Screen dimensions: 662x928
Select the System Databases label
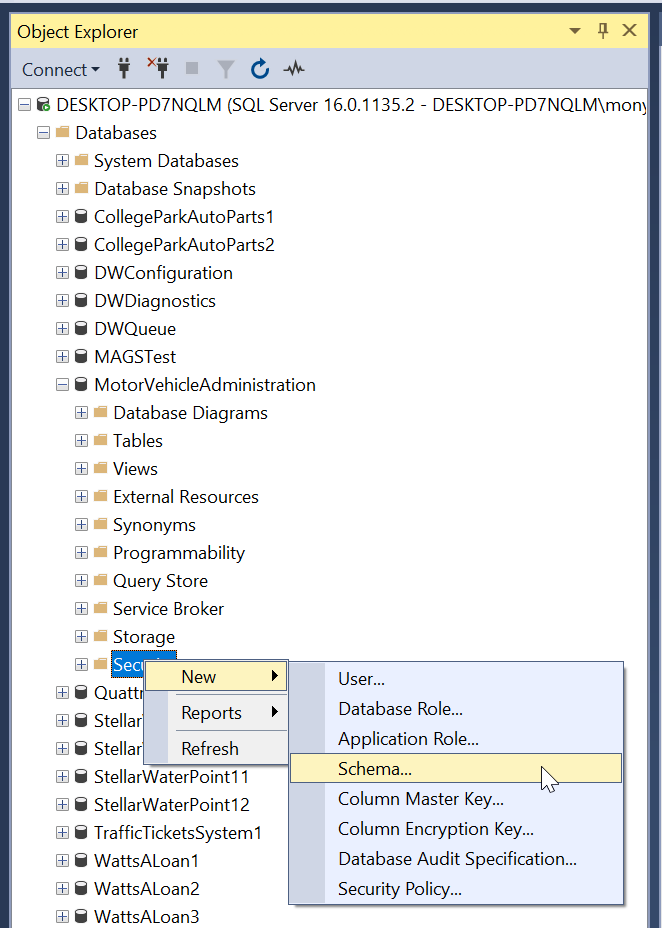166,161
